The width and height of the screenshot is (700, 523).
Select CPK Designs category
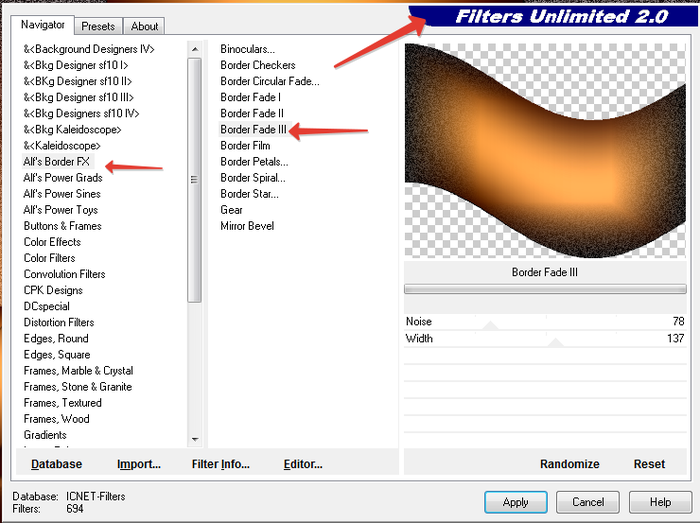[53, 290]
